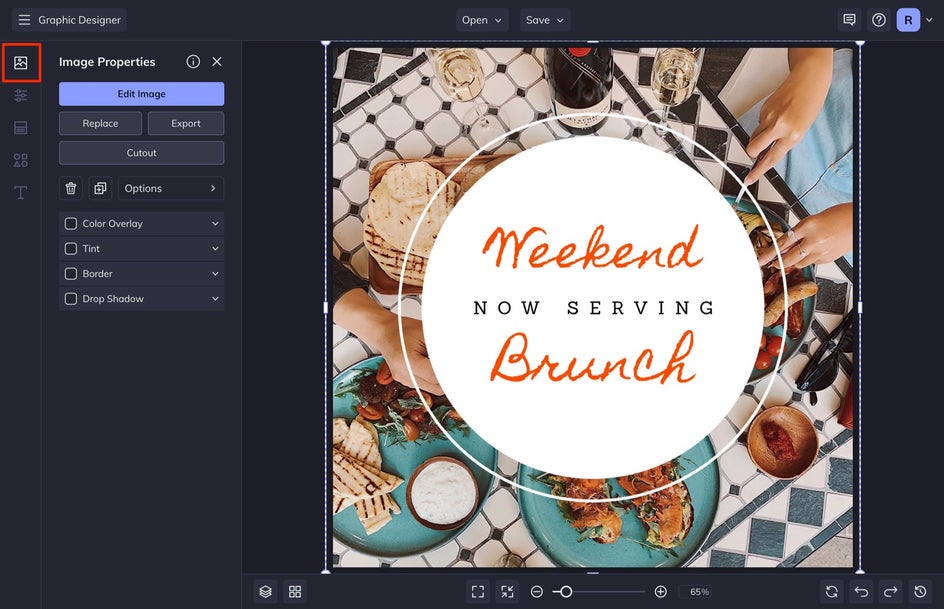944x609 pixels.
Task: Open the help question mark icon
Action: (x=879, y=20)
